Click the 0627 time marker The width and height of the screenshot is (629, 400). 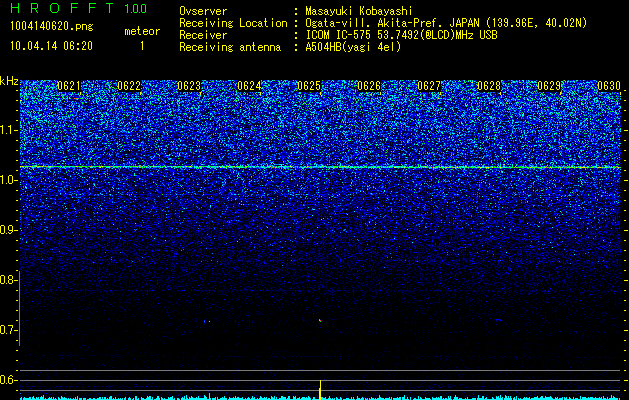click(429, 86)
